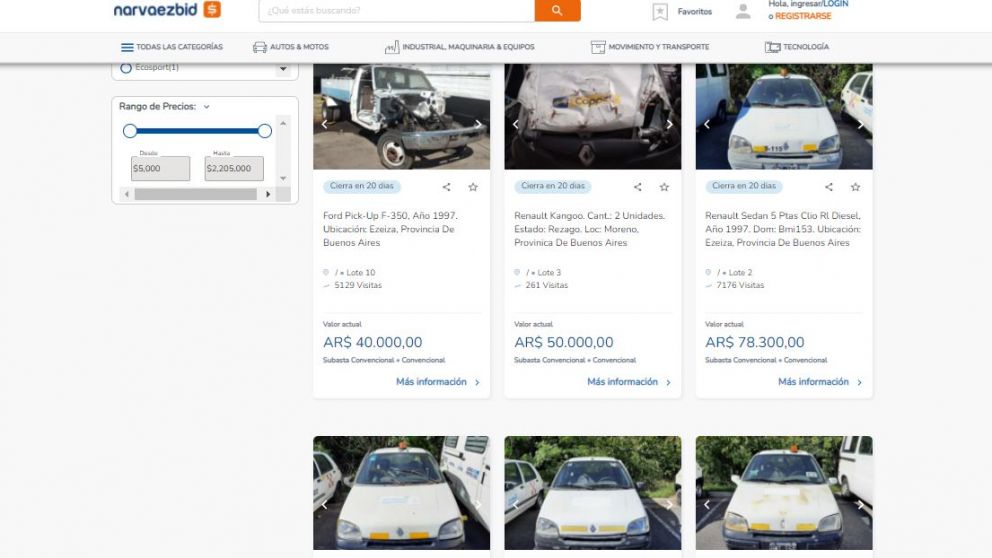The image size is (992, 558).
Task: Open Más información for Renault Clio Lote 2
Action: (820, 381)
